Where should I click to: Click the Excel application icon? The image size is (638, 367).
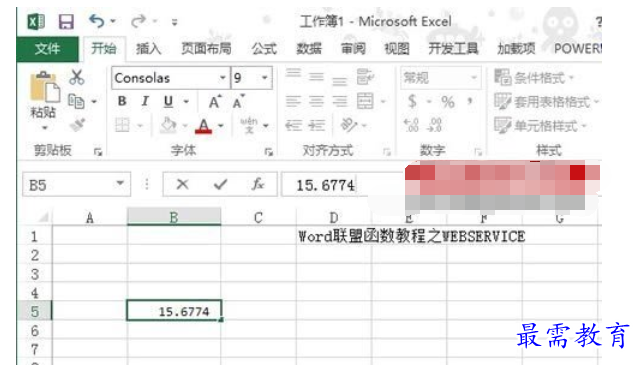[36, 22]
